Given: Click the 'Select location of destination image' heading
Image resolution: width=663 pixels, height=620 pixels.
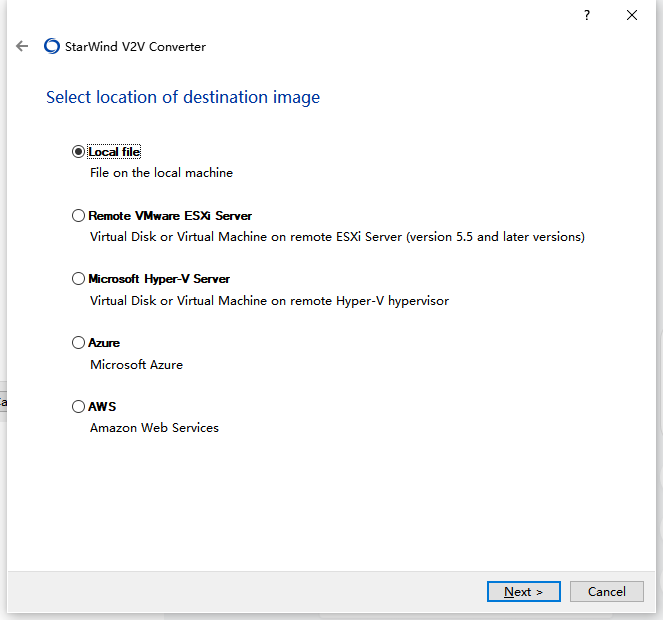Looking at the screenshot, I should tap(183, 97).
